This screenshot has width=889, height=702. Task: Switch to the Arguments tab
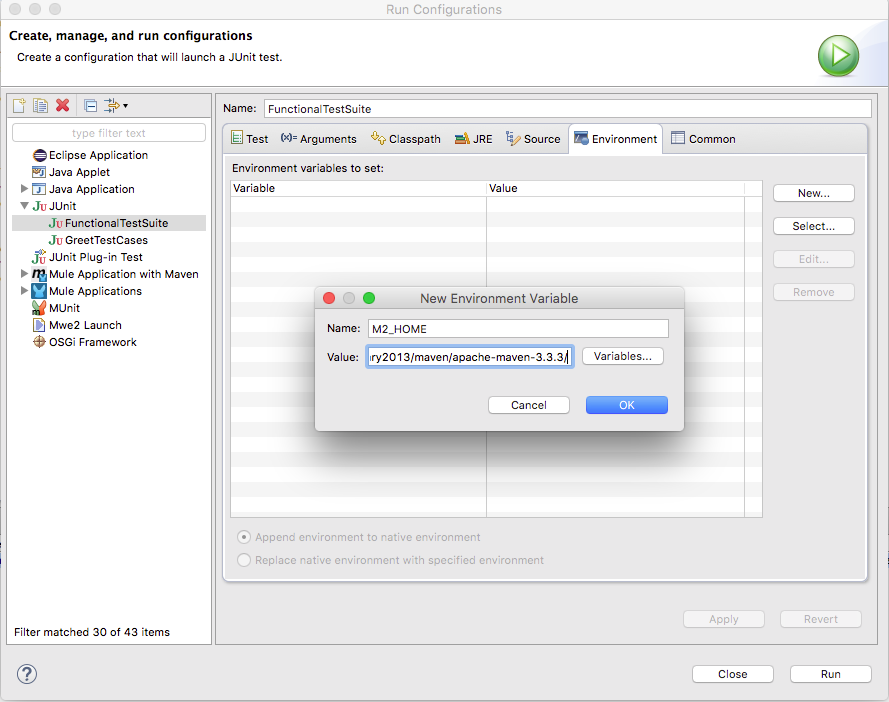(x=319, y=139)
